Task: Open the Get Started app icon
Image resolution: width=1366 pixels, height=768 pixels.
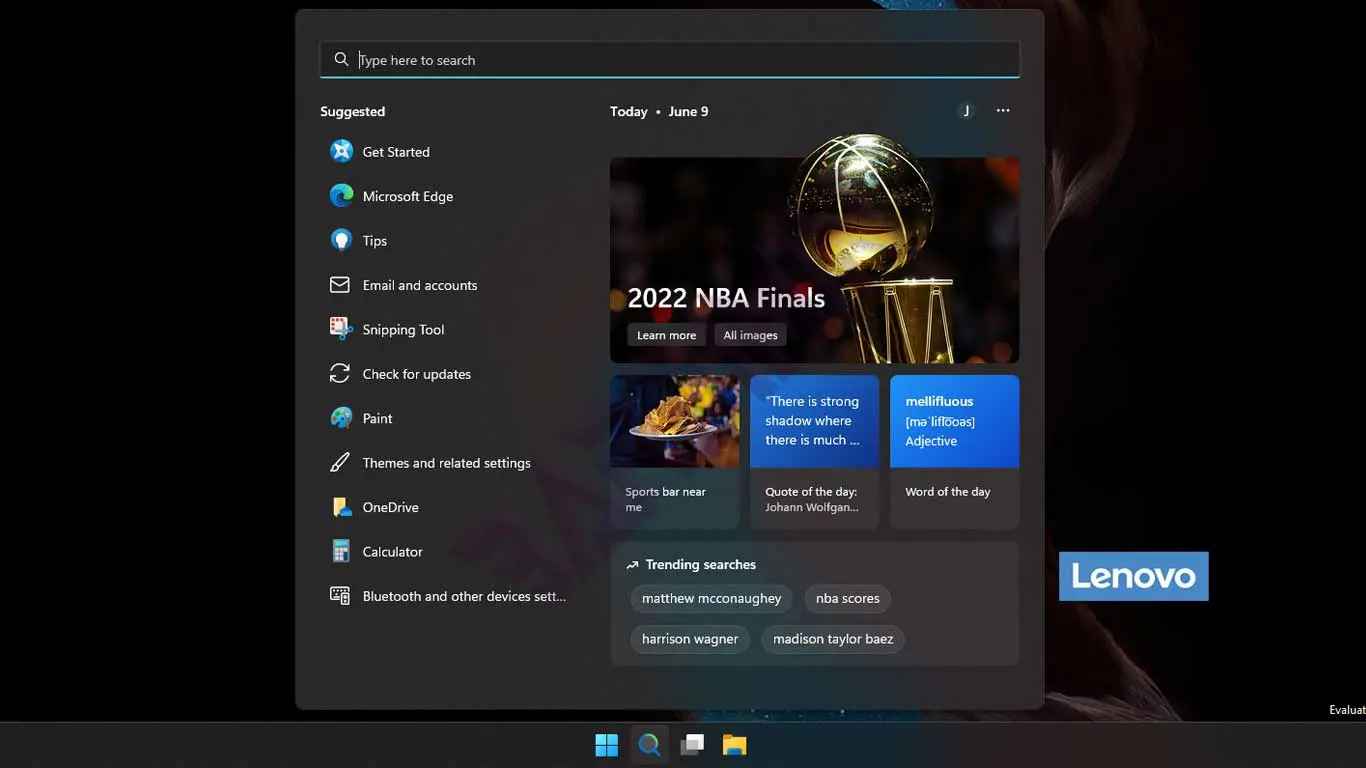Action: pyautogui.click(x=342, y=152)
